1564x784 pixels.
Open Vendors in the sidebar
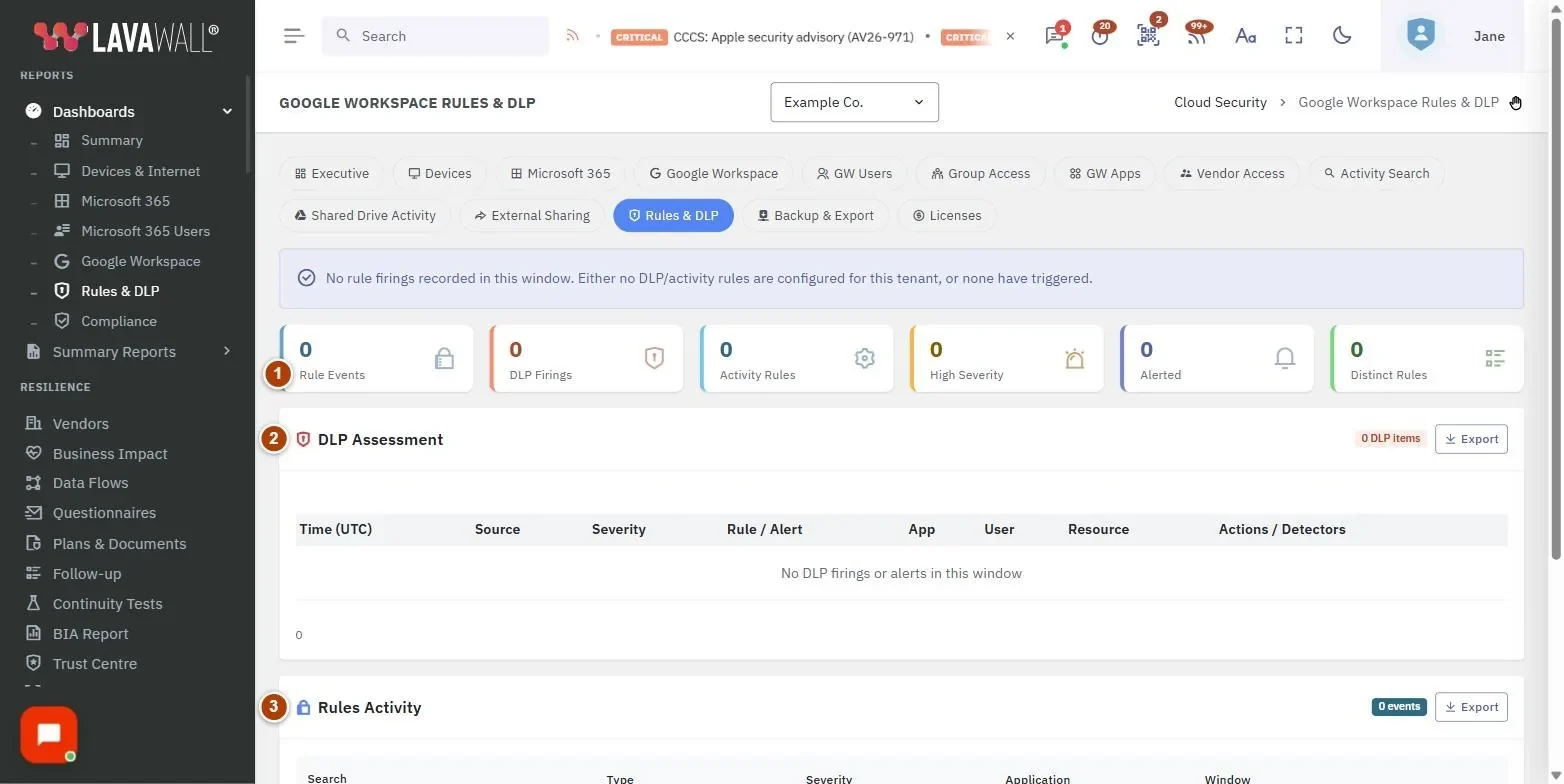[80, 423]
